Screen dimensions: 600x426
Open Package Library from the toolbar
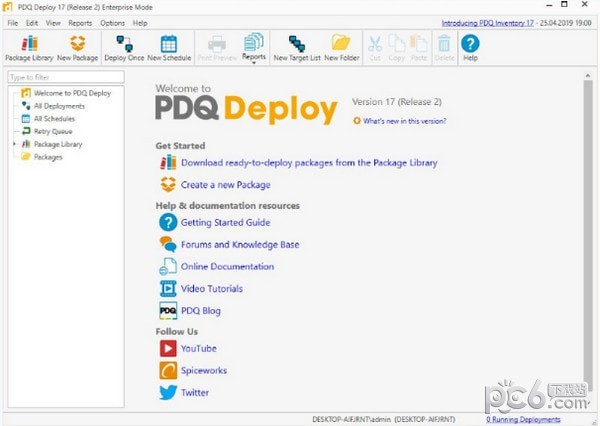point(29,48)
